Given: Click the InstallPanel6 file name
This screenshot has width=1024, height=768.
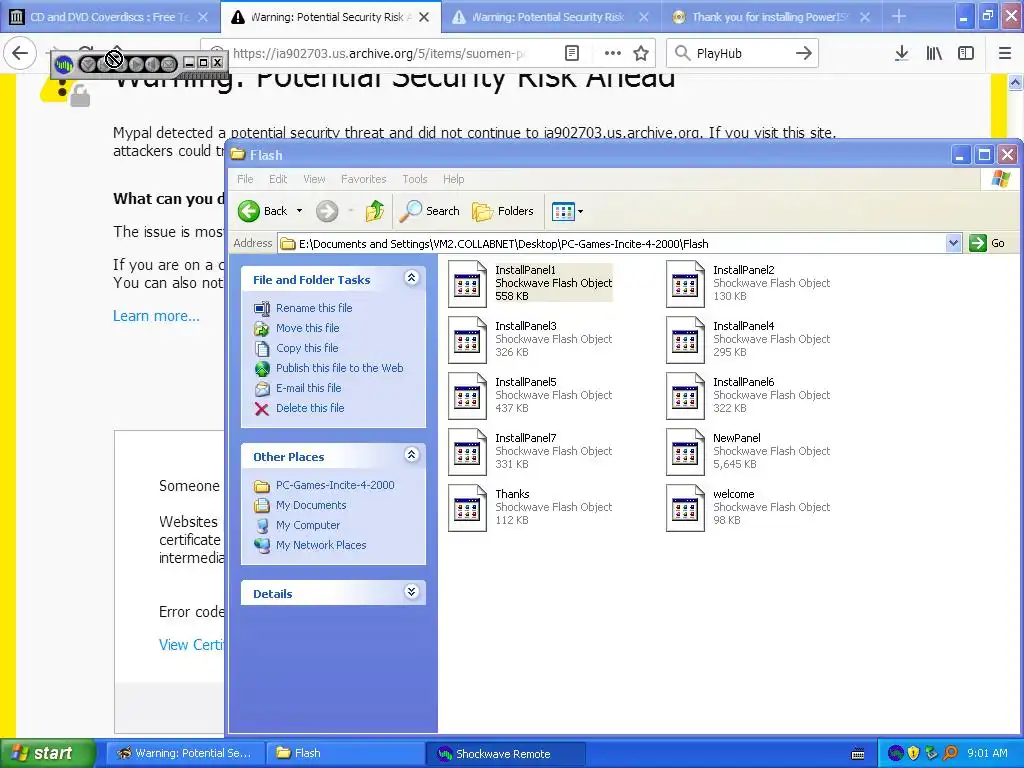Looking at the screenshot, I should 743,382.
